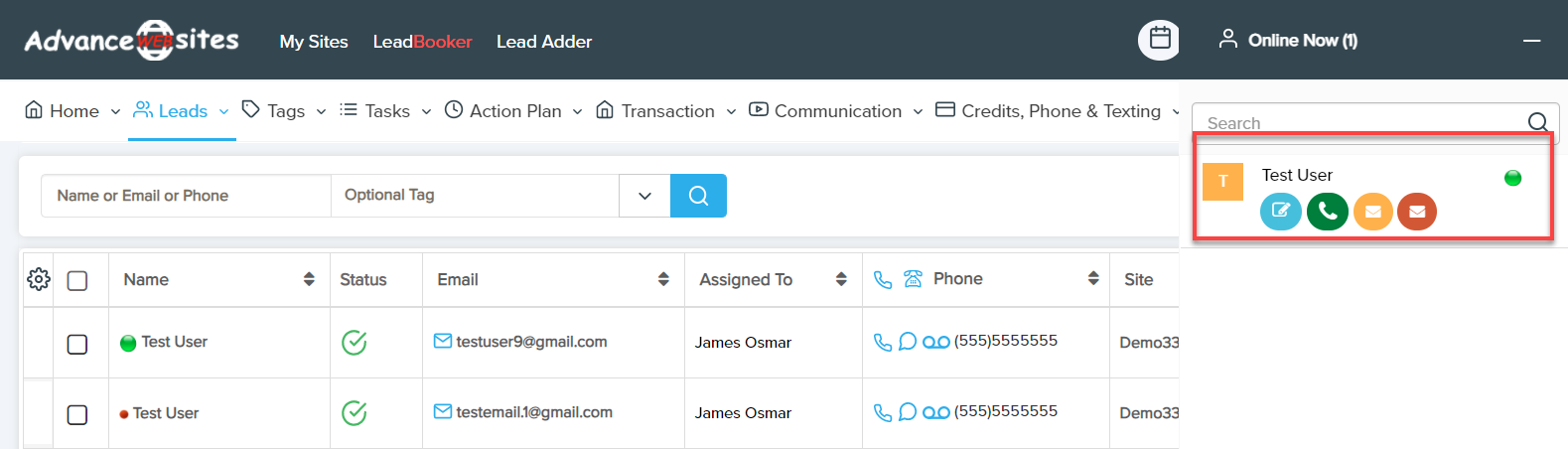1568x449 pixels.
Task: Sort the table by Name column
Action: [x=309, y=280]
